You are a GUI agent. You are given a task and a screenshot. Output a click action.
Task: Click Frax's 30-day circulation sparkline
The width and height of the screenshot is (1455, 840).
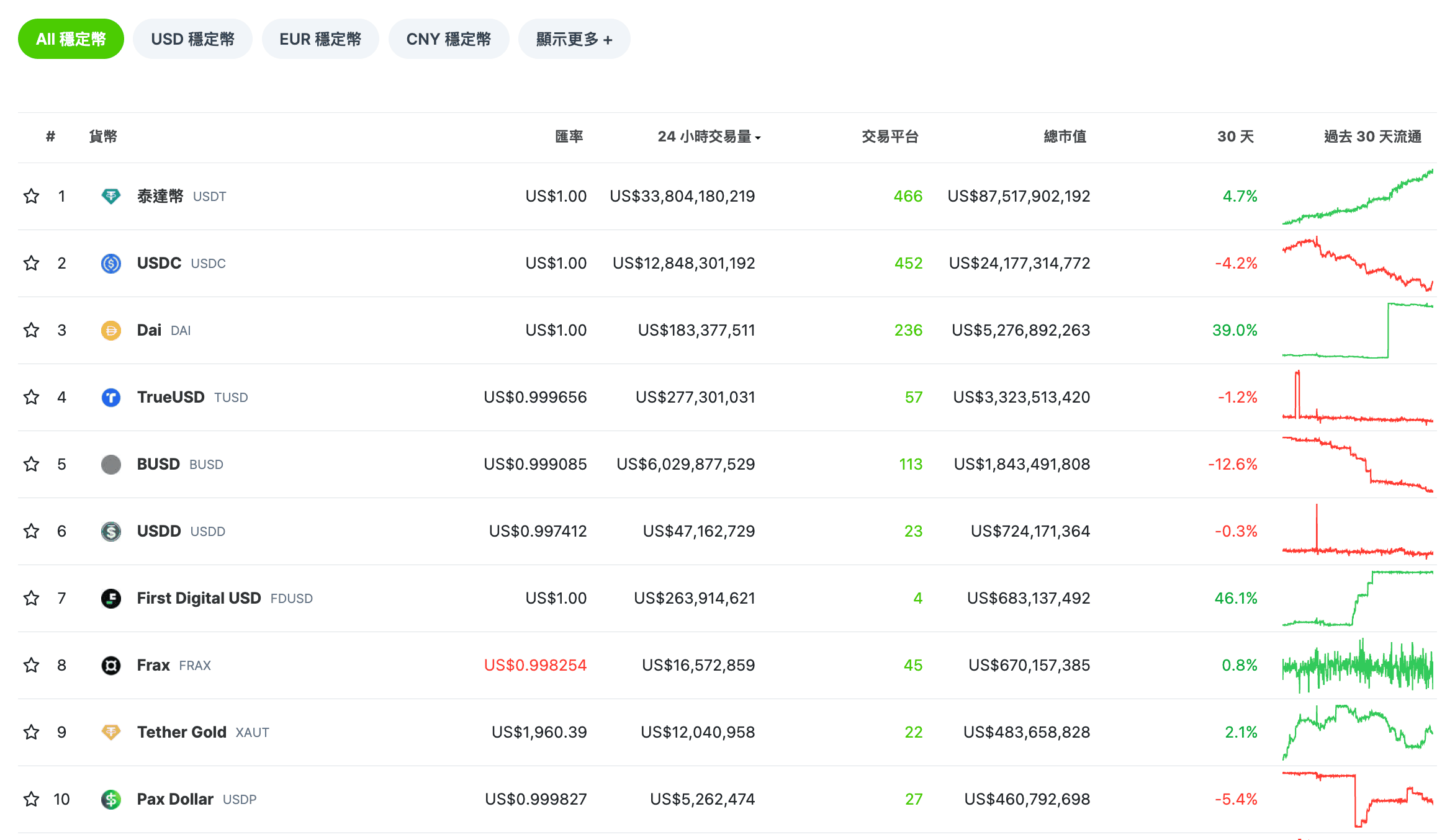tap(1358, 666)
